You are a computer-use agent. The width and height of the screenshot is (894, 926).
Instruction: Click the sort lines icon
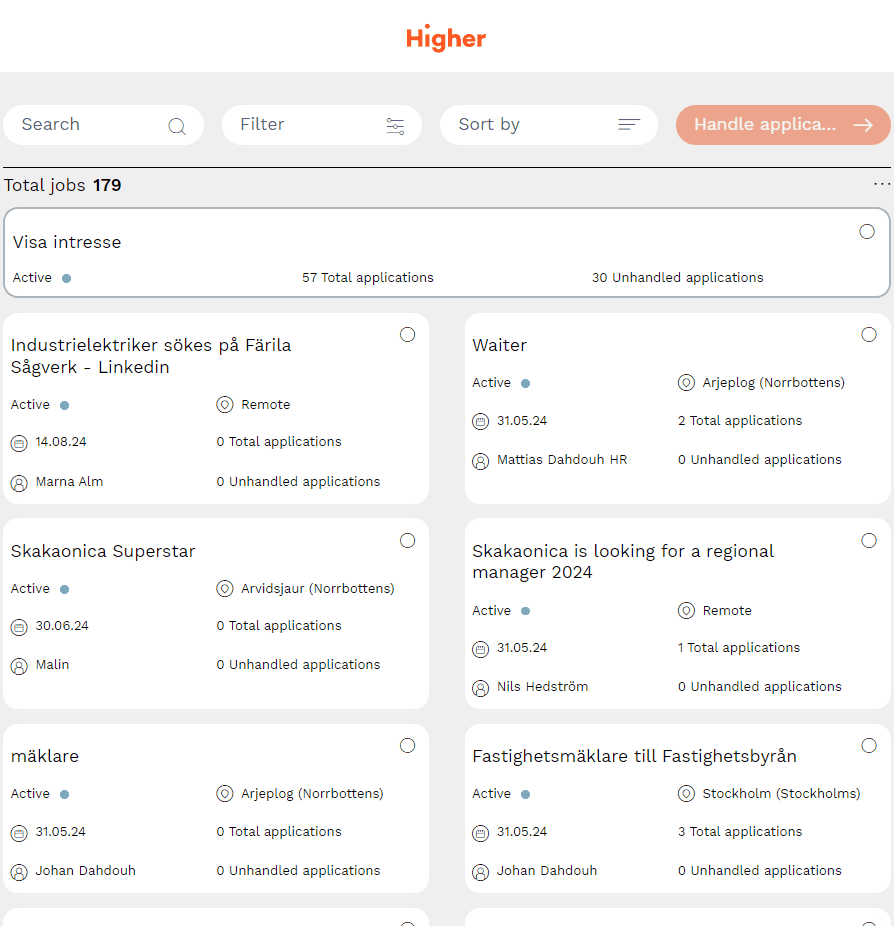(628, 125)
